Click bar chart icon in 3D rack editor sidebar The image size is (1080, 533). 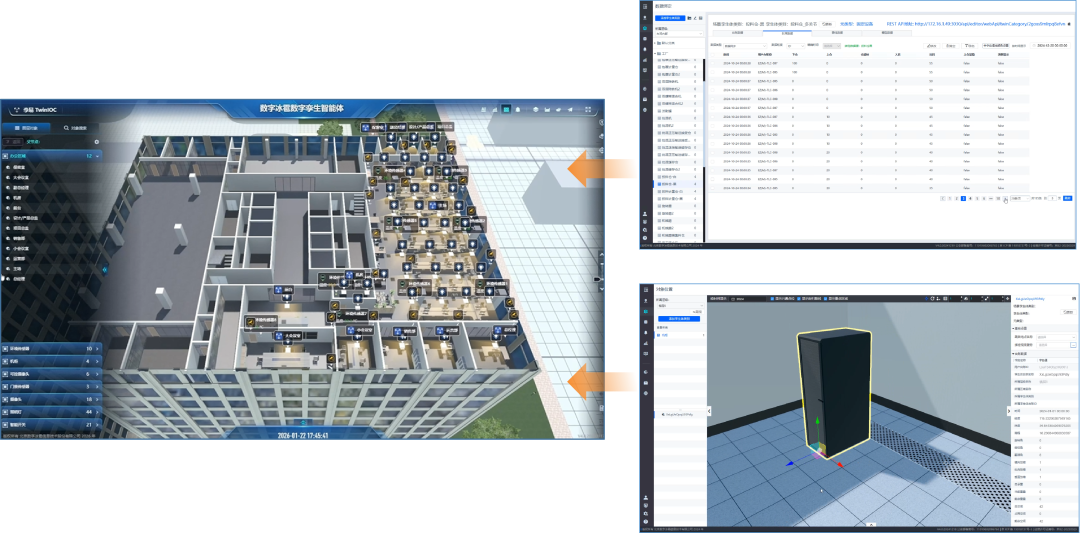click(645, 343)
